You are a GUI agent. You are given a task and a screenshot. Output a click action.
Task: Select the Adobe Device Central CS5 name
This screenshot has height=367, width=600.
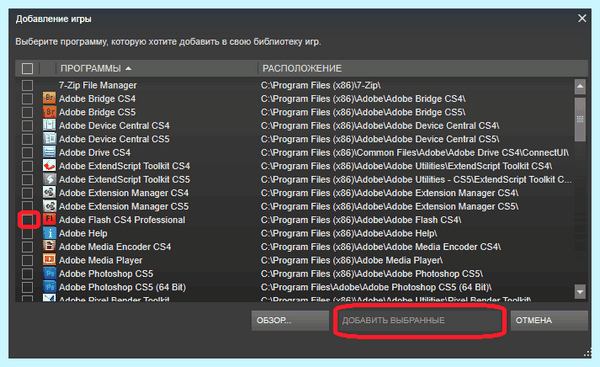[114, 139]
